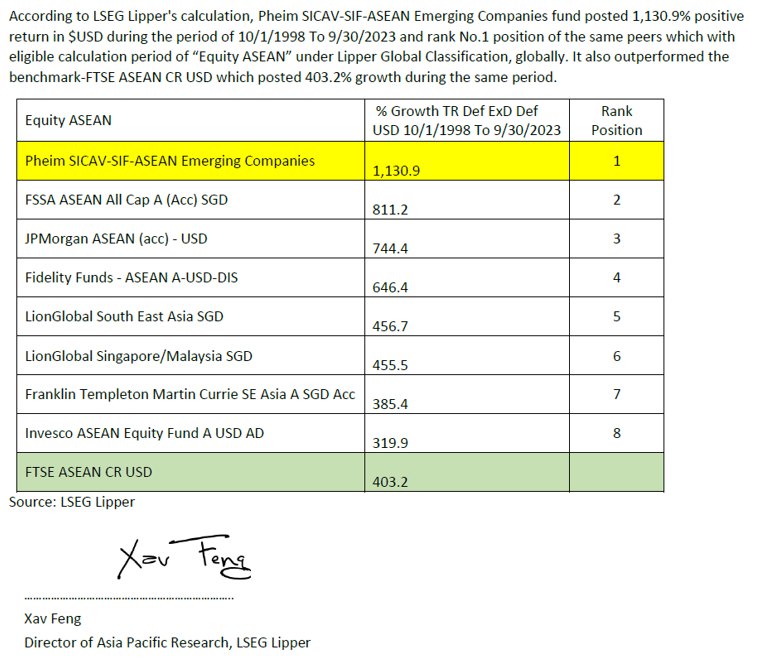Click the benchmark value 403.2 in table
Viewport: 757px width, 658px height.
[390, 482]
